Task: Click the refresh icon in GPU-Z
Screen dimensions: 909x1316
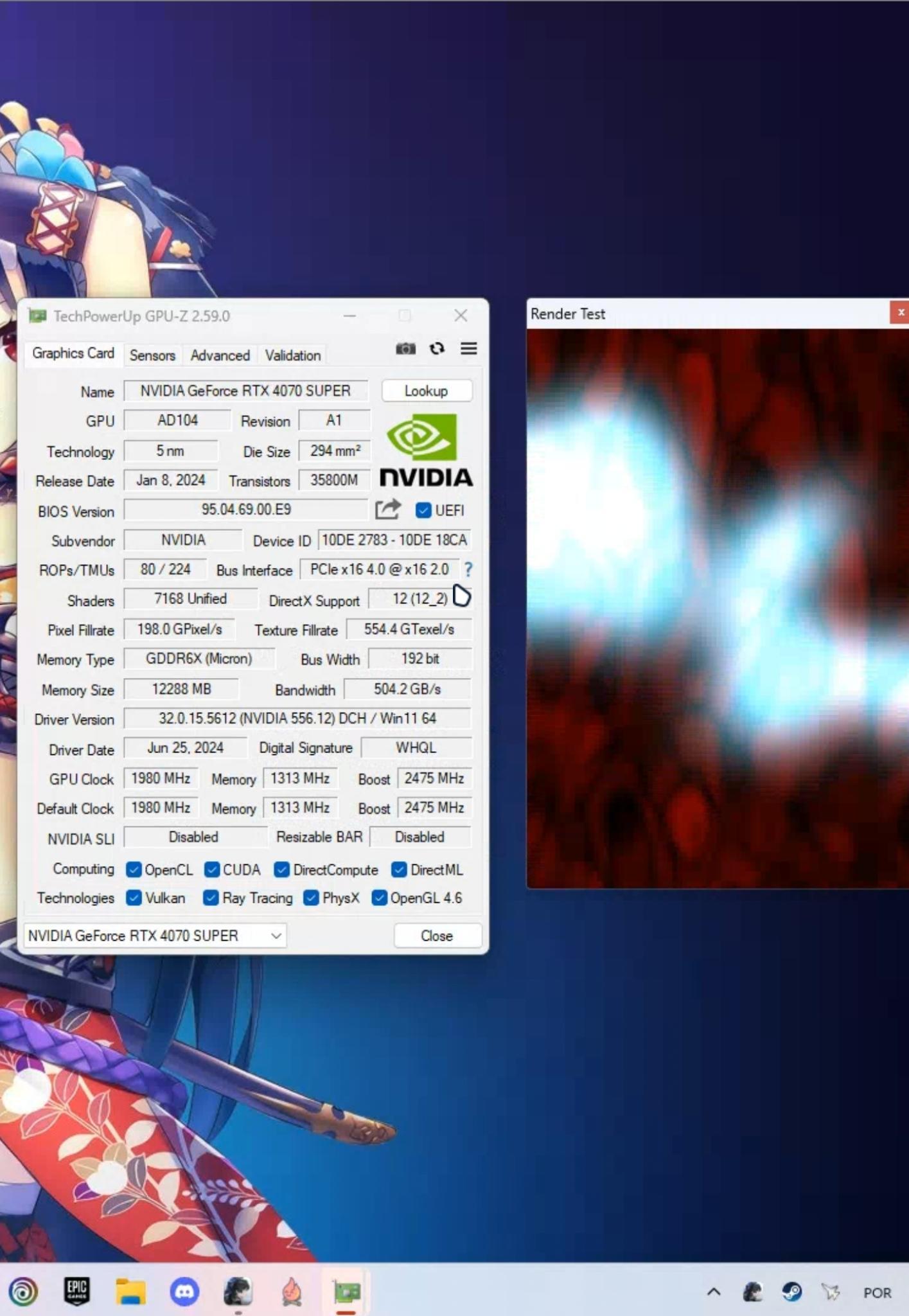Action: coord(437,348)
